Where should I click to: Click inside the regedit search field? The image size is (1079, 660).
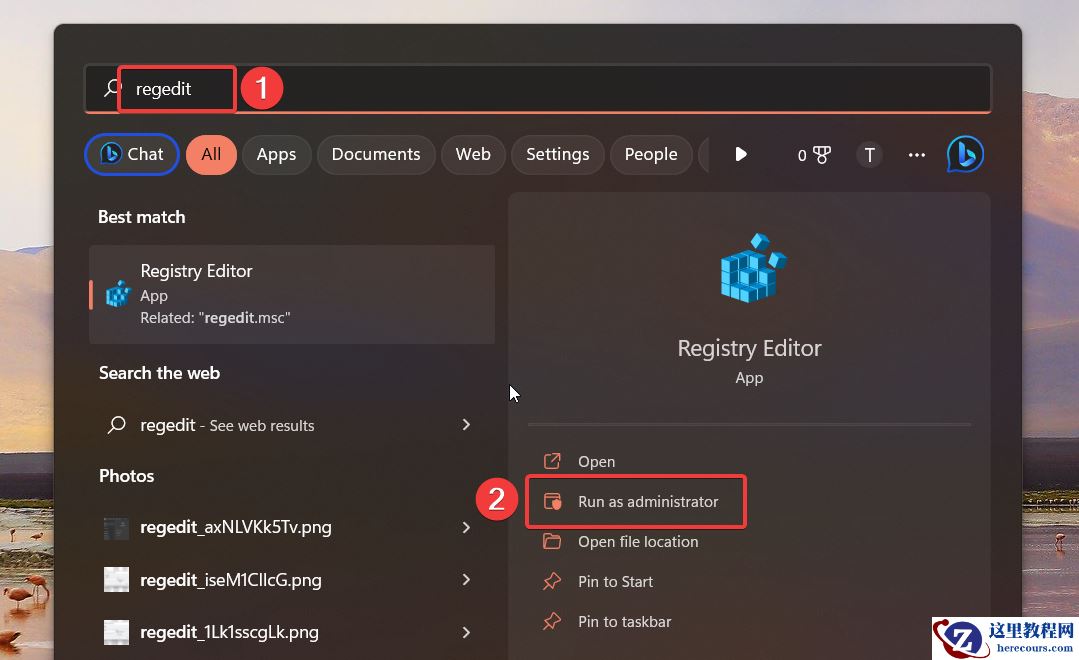coord(176,88)
